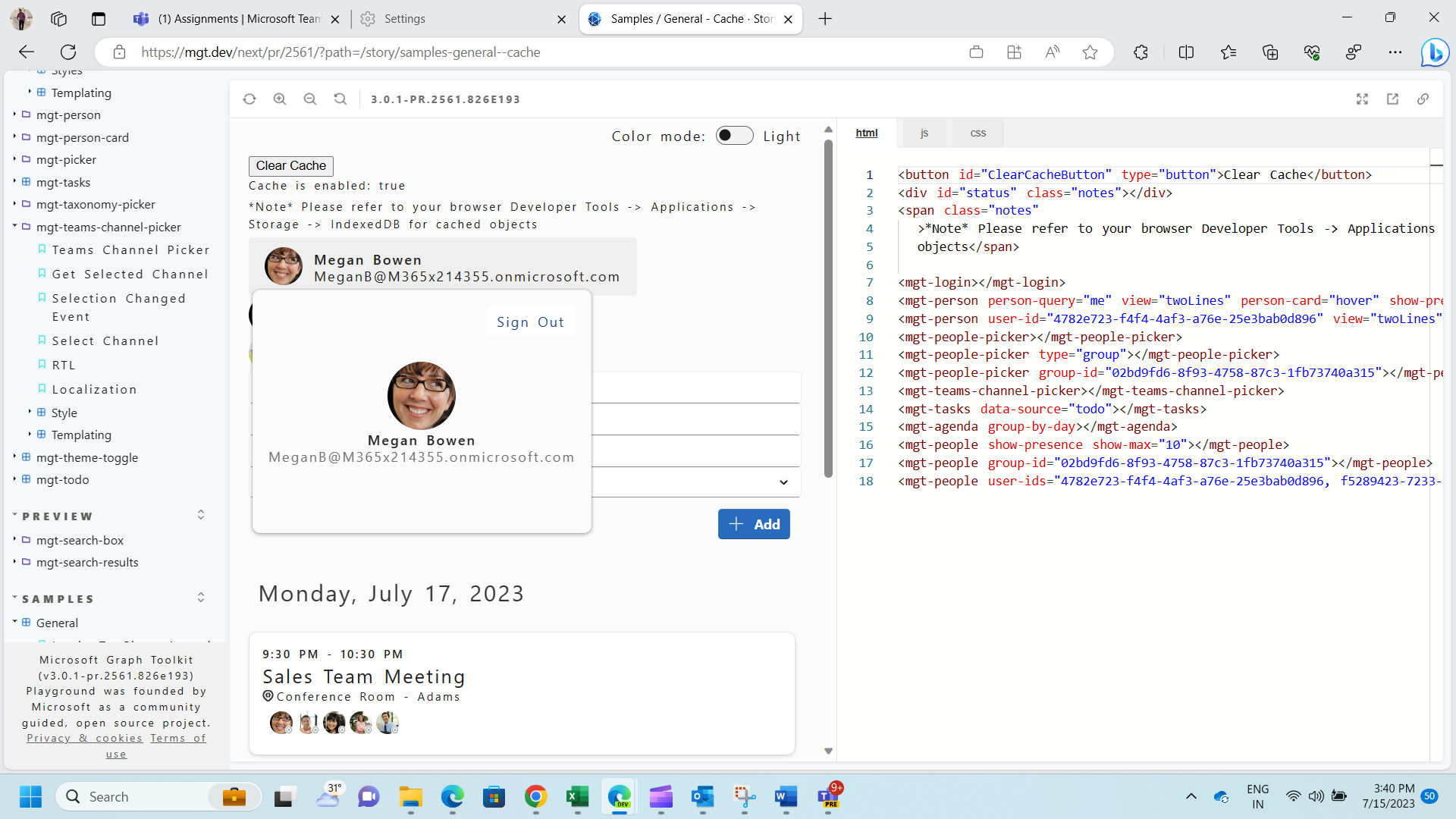Open the story in a new tab icon

point(1393,99)
